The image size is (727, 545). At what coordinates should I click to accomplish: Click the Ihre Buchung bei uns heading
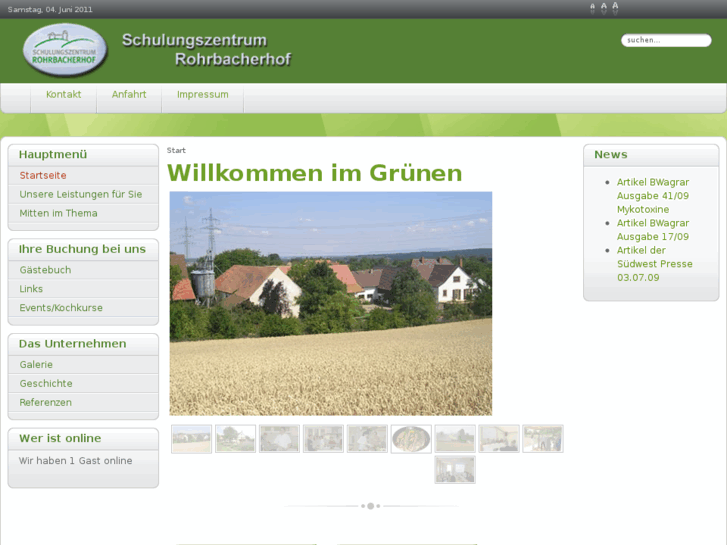[x=82, y=249]
